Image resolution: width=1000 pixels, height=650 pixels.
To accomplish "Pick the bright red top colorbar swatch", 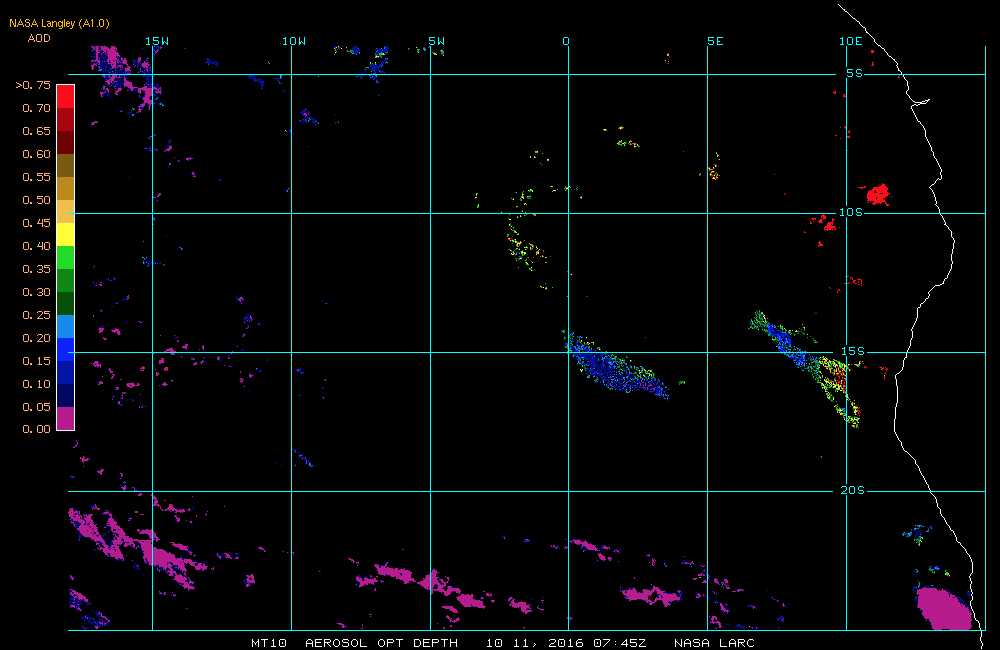I will tap(66, 96).
